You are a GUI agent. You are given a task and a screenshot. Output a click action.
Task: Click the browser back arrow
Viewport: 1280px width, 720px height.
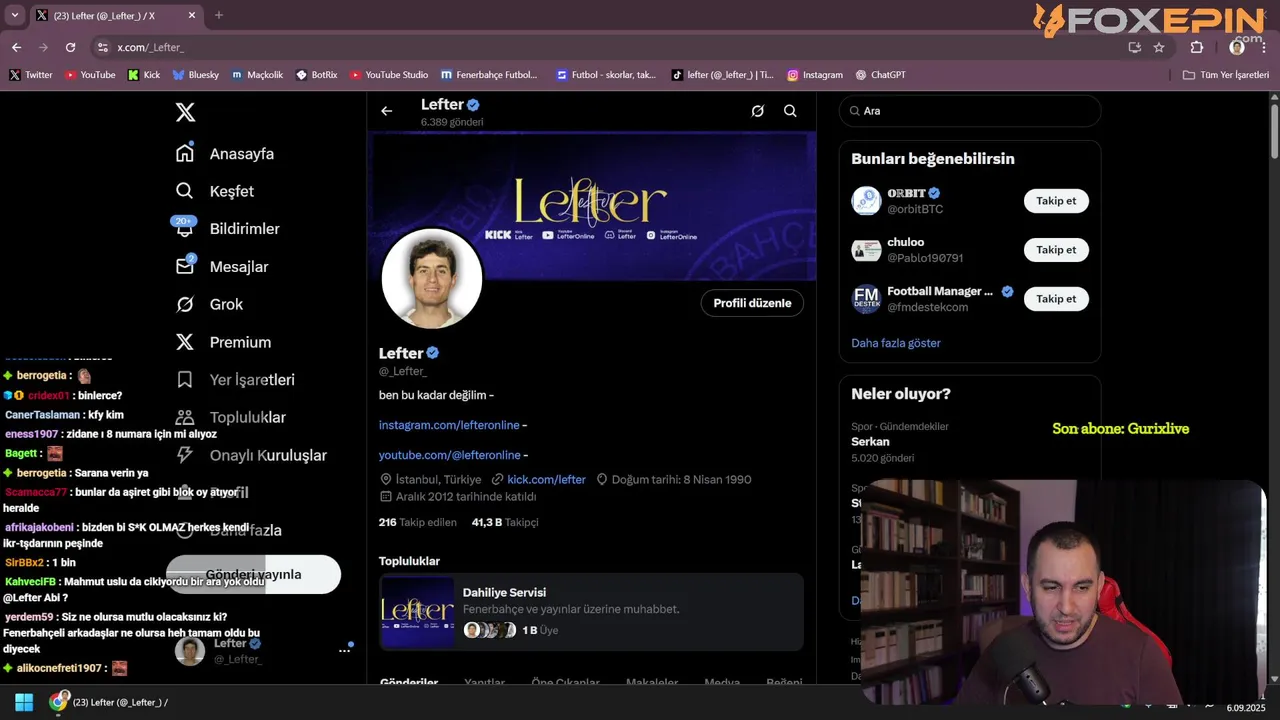16,47
